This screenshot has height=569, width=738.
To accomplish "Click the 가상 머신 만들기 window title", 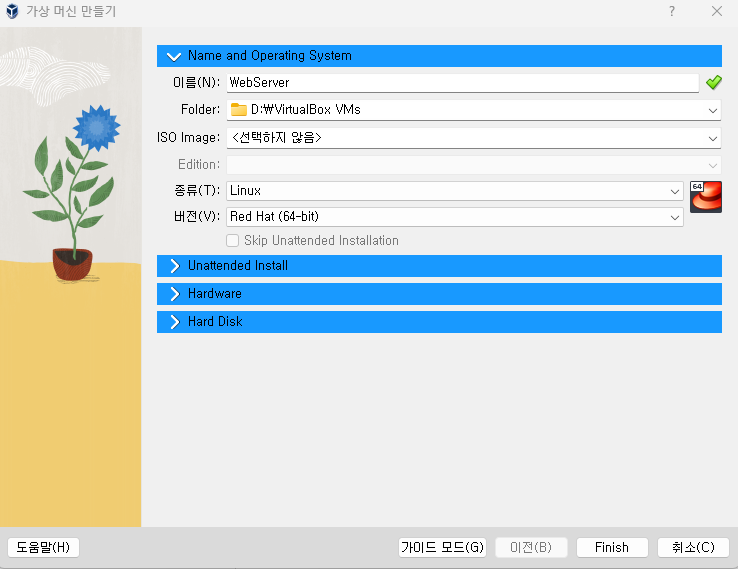I will click(71, 11).
